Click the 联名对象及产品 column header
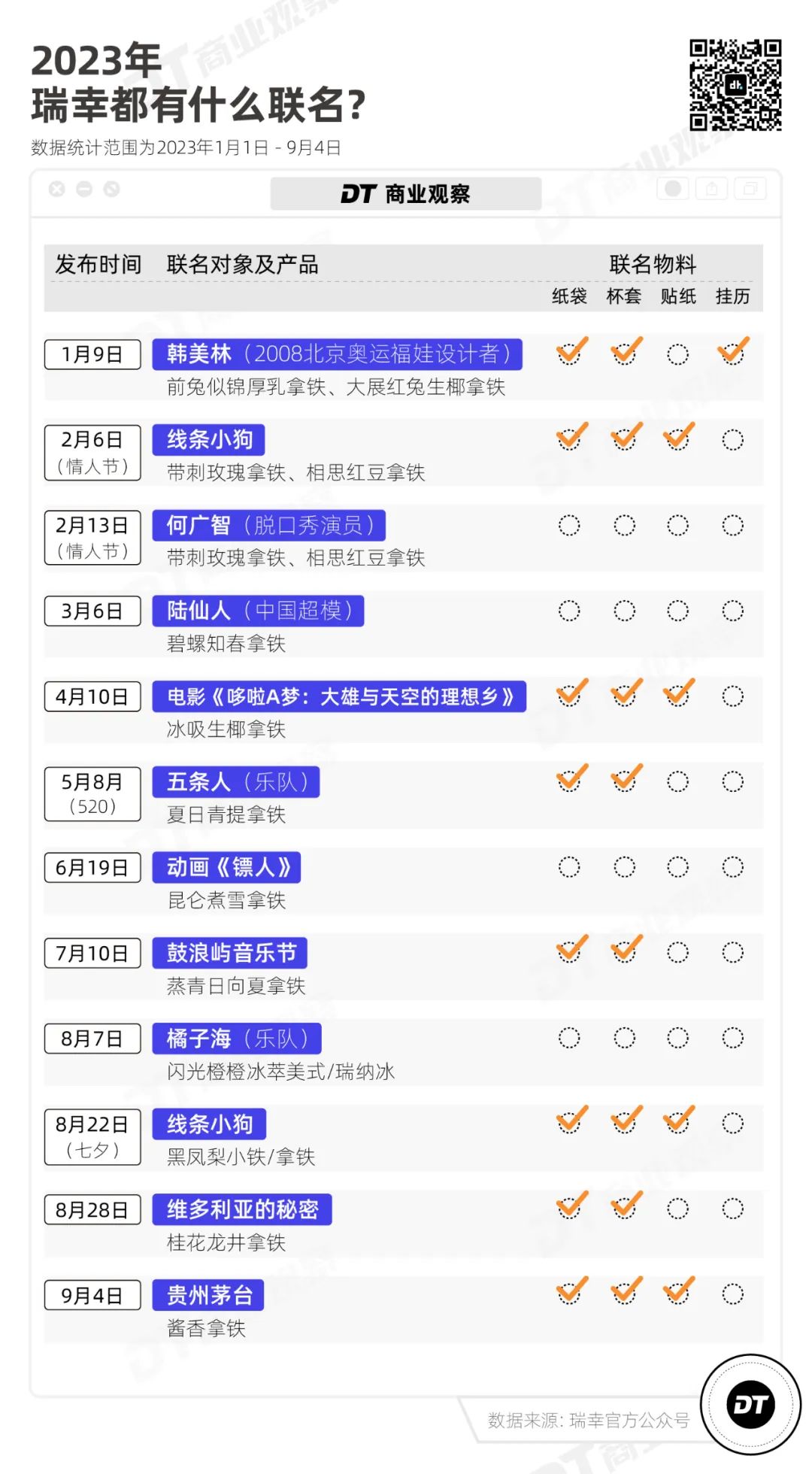812x1474 pixels. 242,265
